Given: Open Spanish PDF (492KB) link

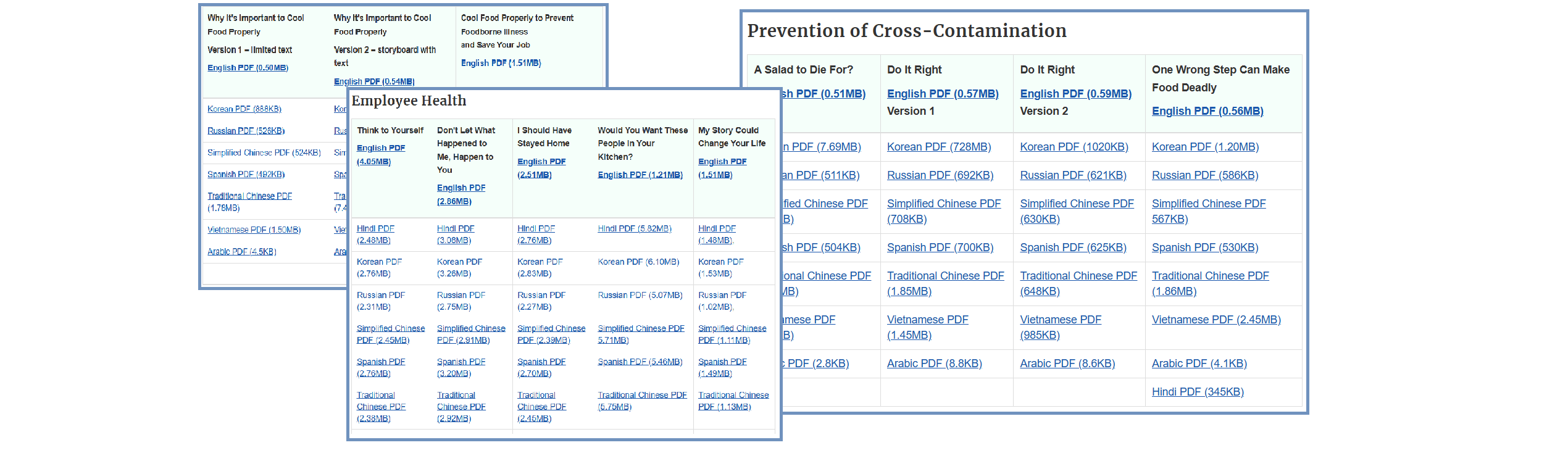Looking at the screenshot, I should tap(246, 175).
